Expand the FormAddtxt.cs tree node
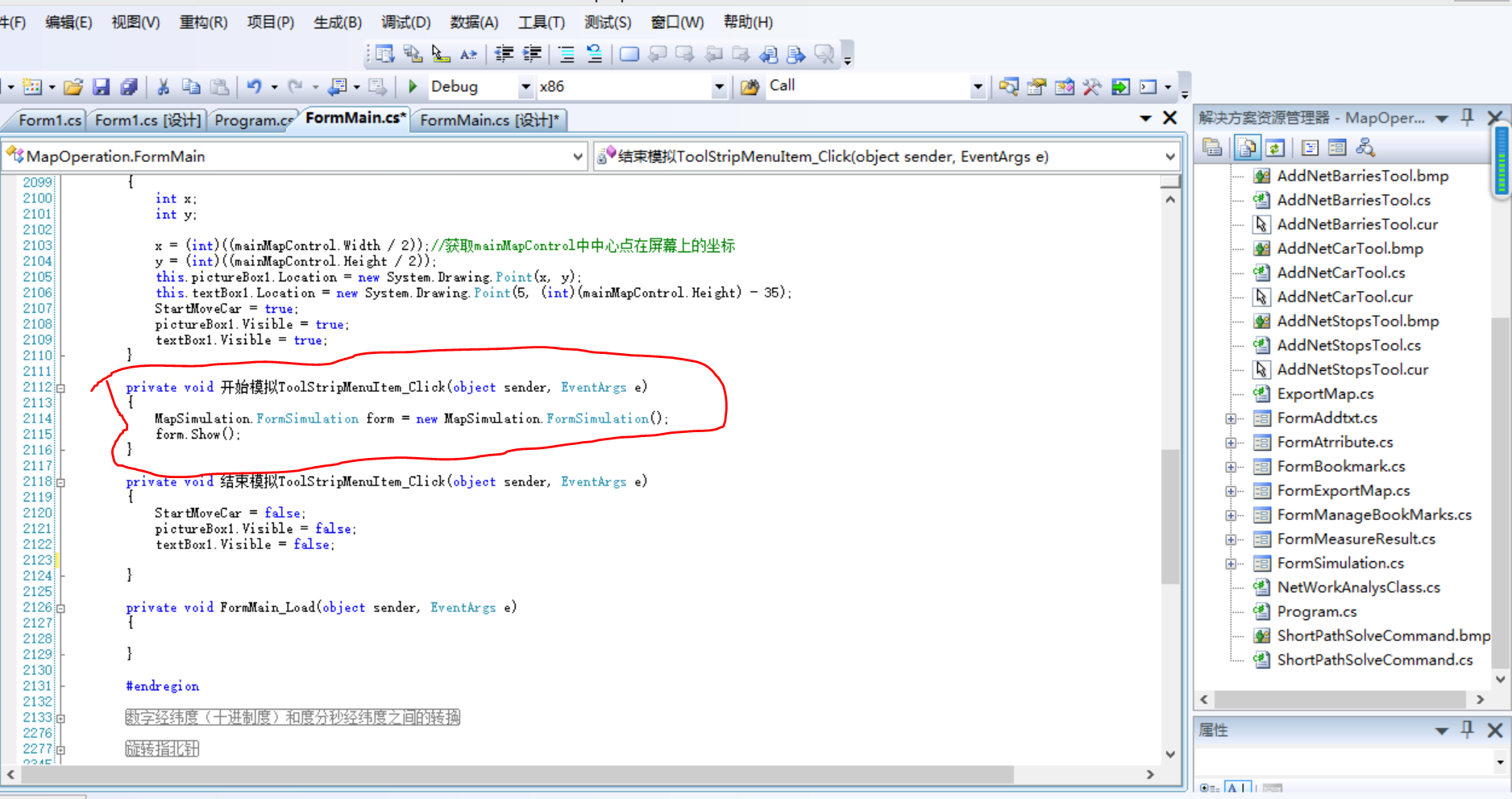This screenshot has height=799, width=1512. point(1231,418)
